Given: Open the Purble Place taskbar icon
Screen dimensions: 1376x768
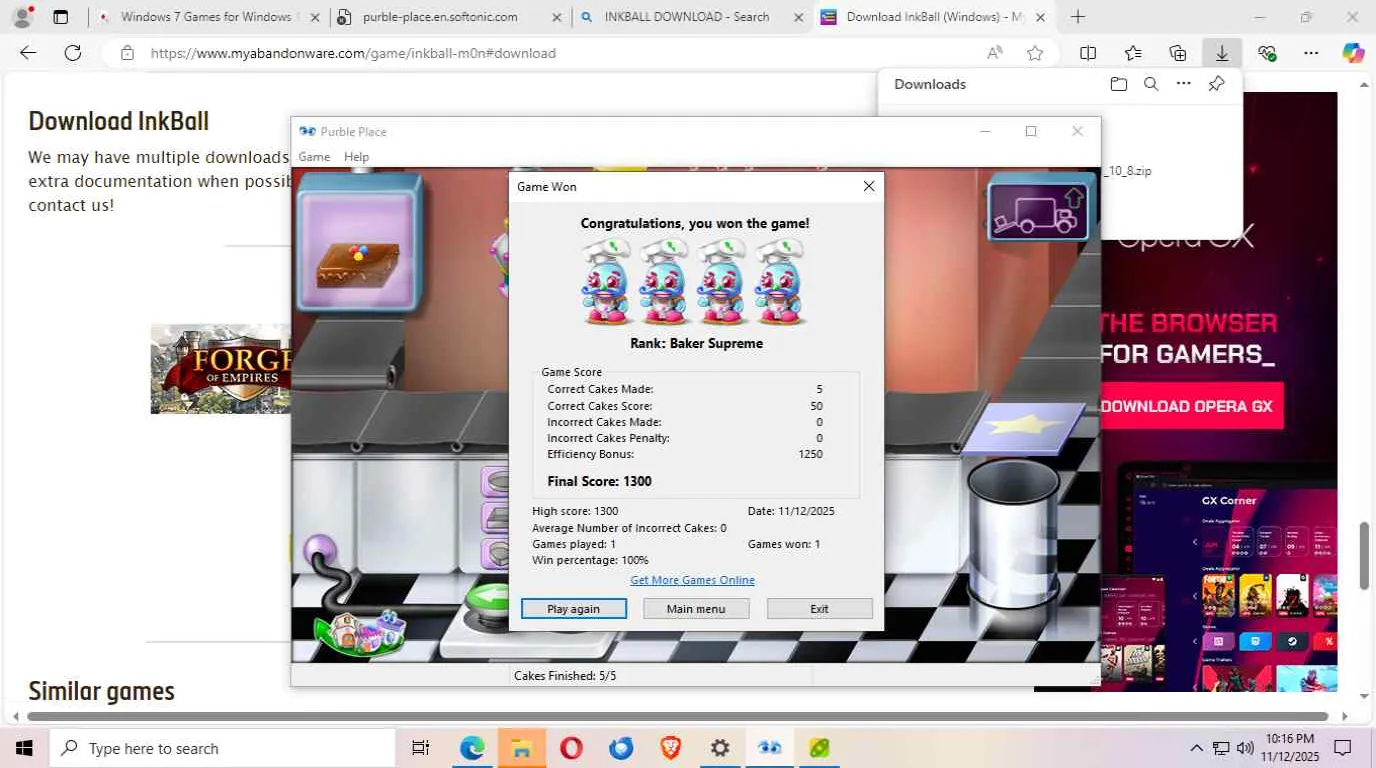Looking at the screenshot, I should click(x=769, y=748).
